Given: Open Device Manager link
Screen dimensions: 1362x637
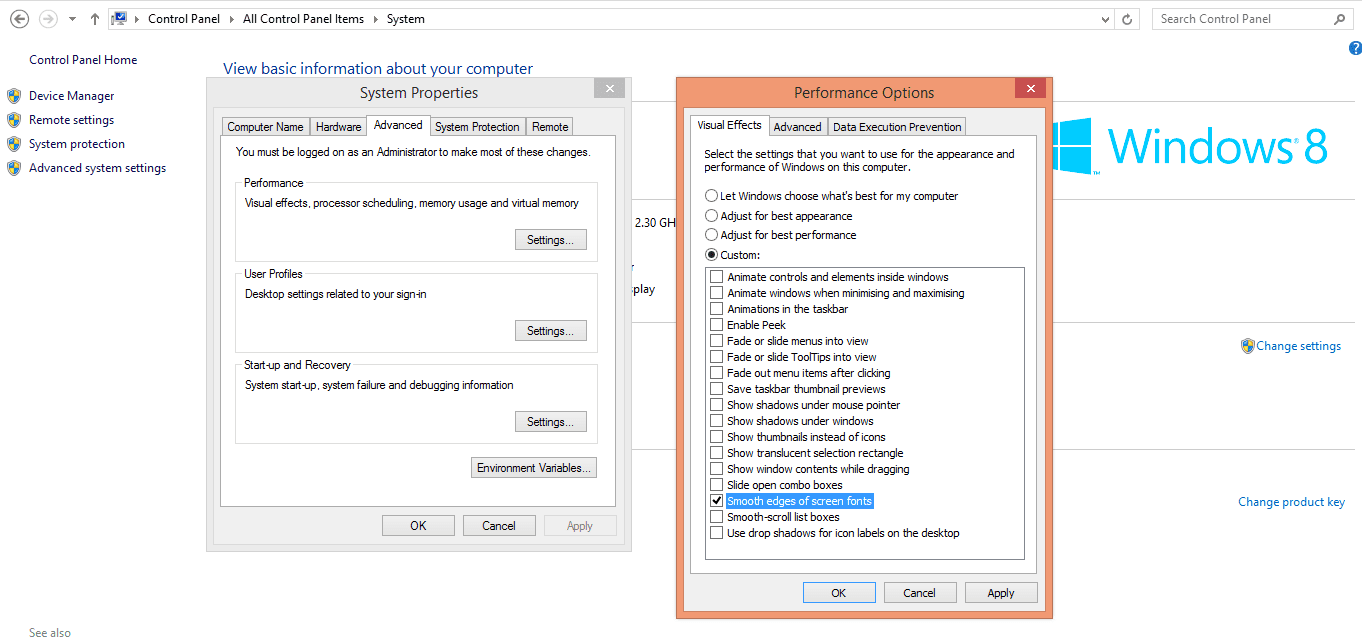Looking at the screenshot, I should [72, 96].
